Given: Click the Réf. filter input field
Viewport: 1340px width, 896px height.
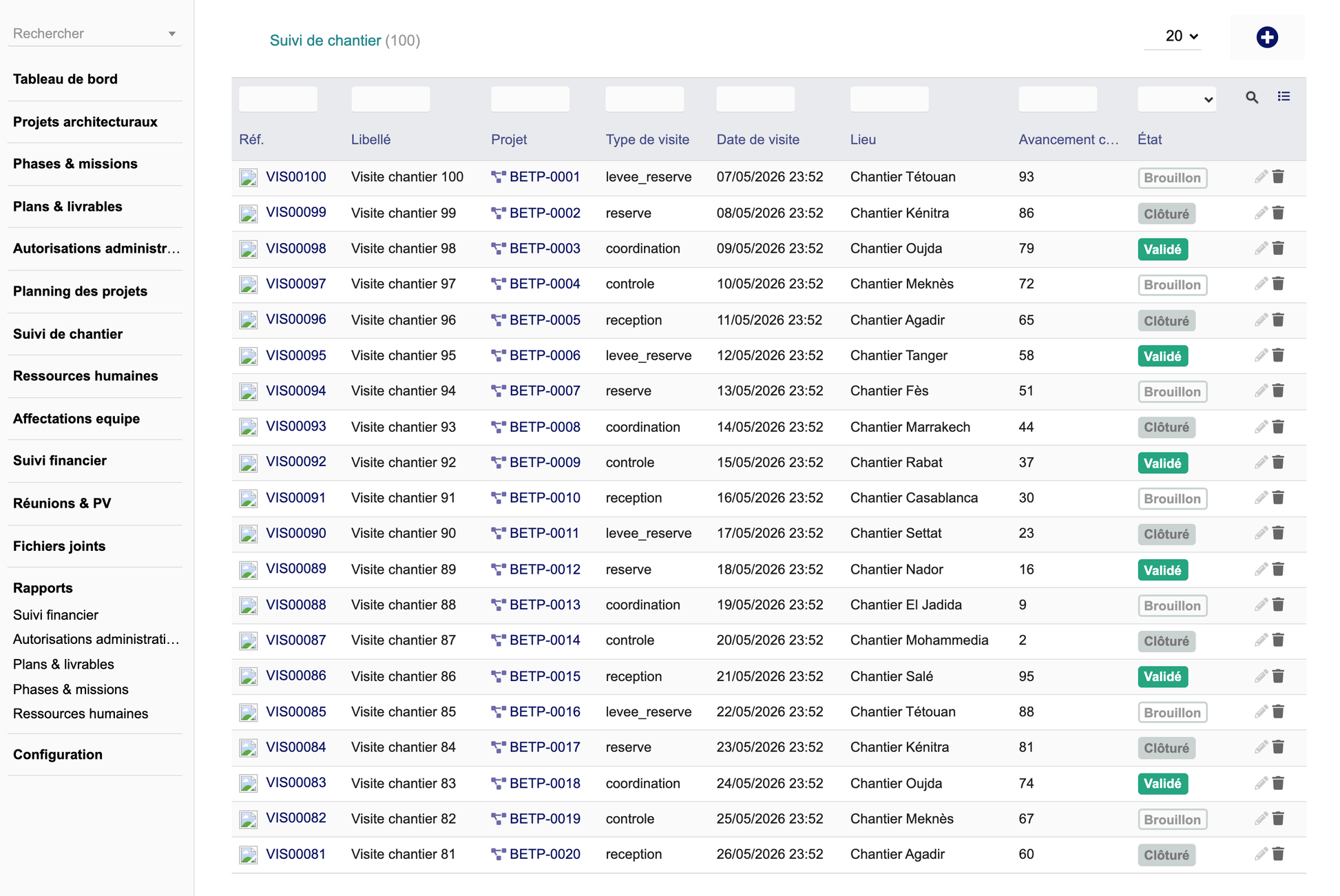Looking at the screenshot, I should 278,99.
